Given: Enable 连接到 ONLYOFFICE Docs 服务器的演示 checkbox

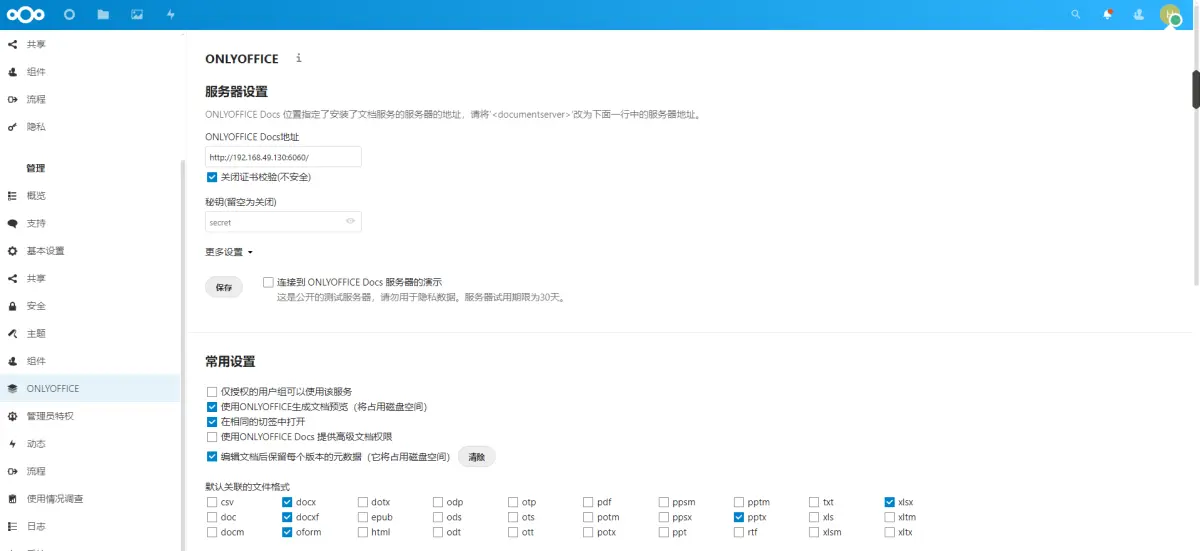Looking at the screenshot, I should point(268,282).
